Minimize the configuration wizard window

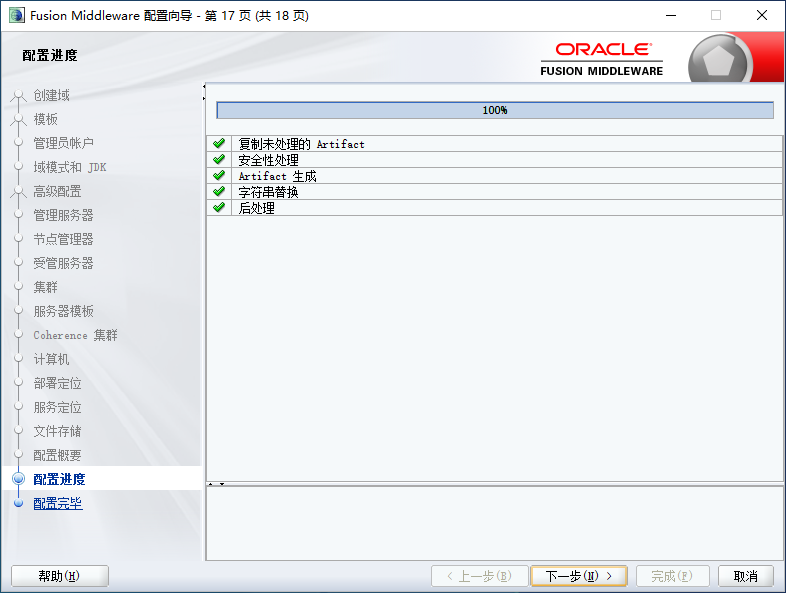[x=671, y=16]
